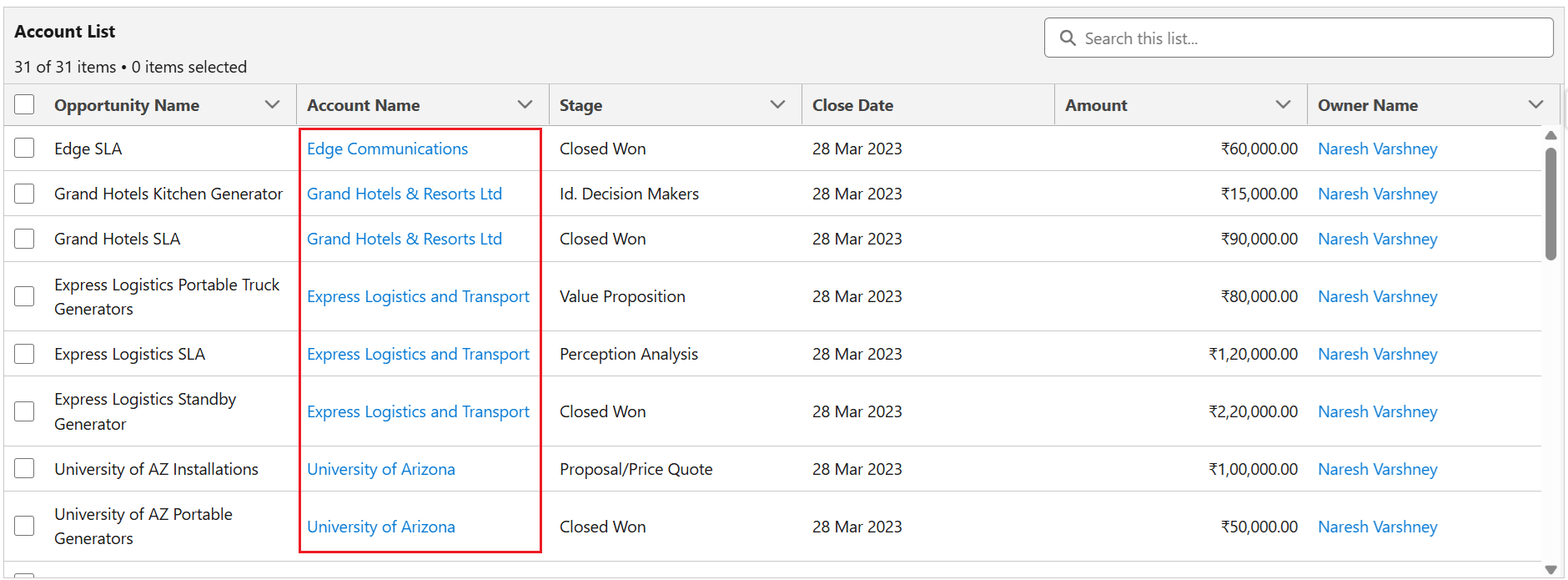Open Account Name column menu chevron
Image resolution: width=1568 pixels, height=580 pixels.
tap(525, 105)
